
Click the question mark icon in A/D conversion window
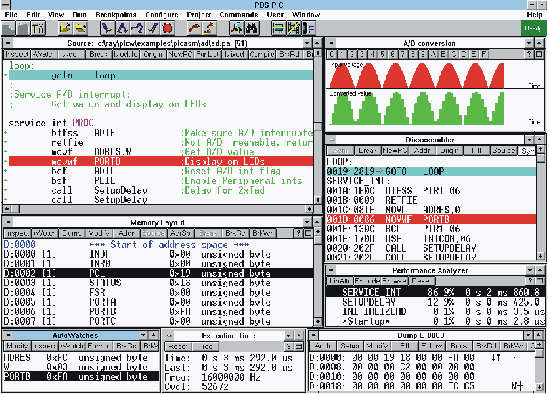[x=529, y=54]
